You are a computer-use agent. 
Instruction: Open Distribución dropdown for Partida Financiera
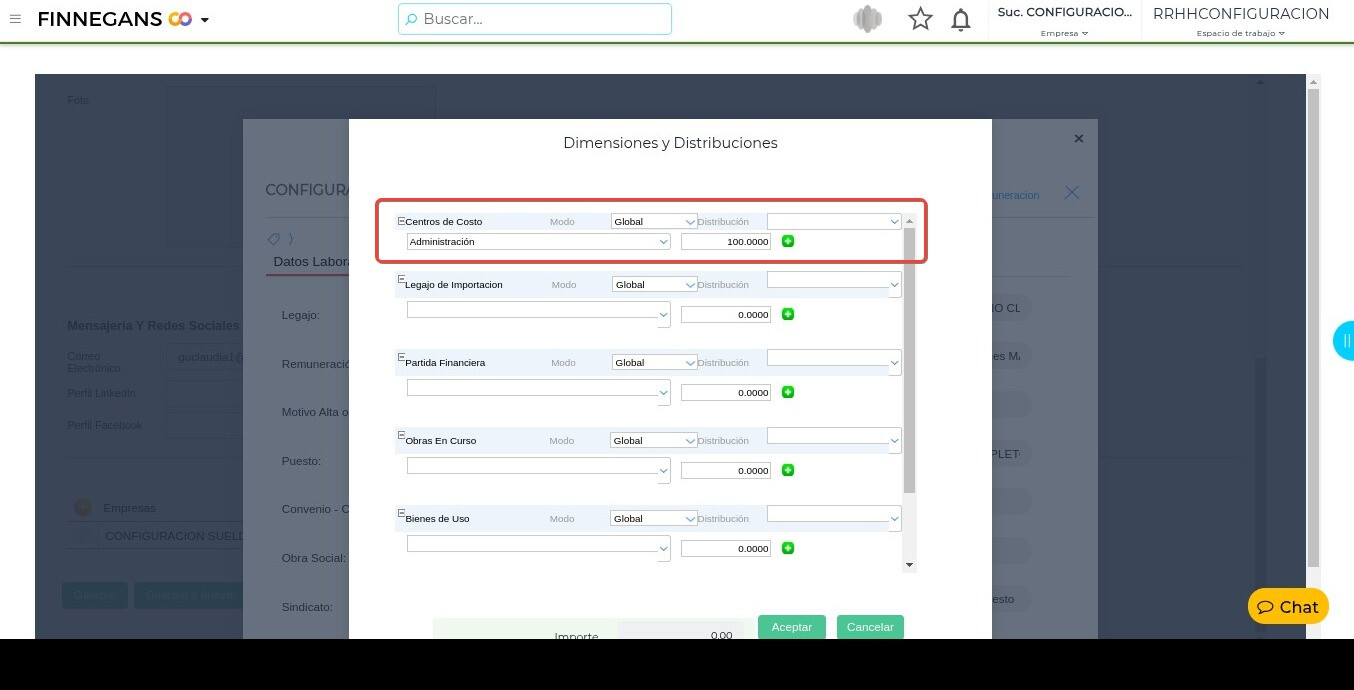834,362
